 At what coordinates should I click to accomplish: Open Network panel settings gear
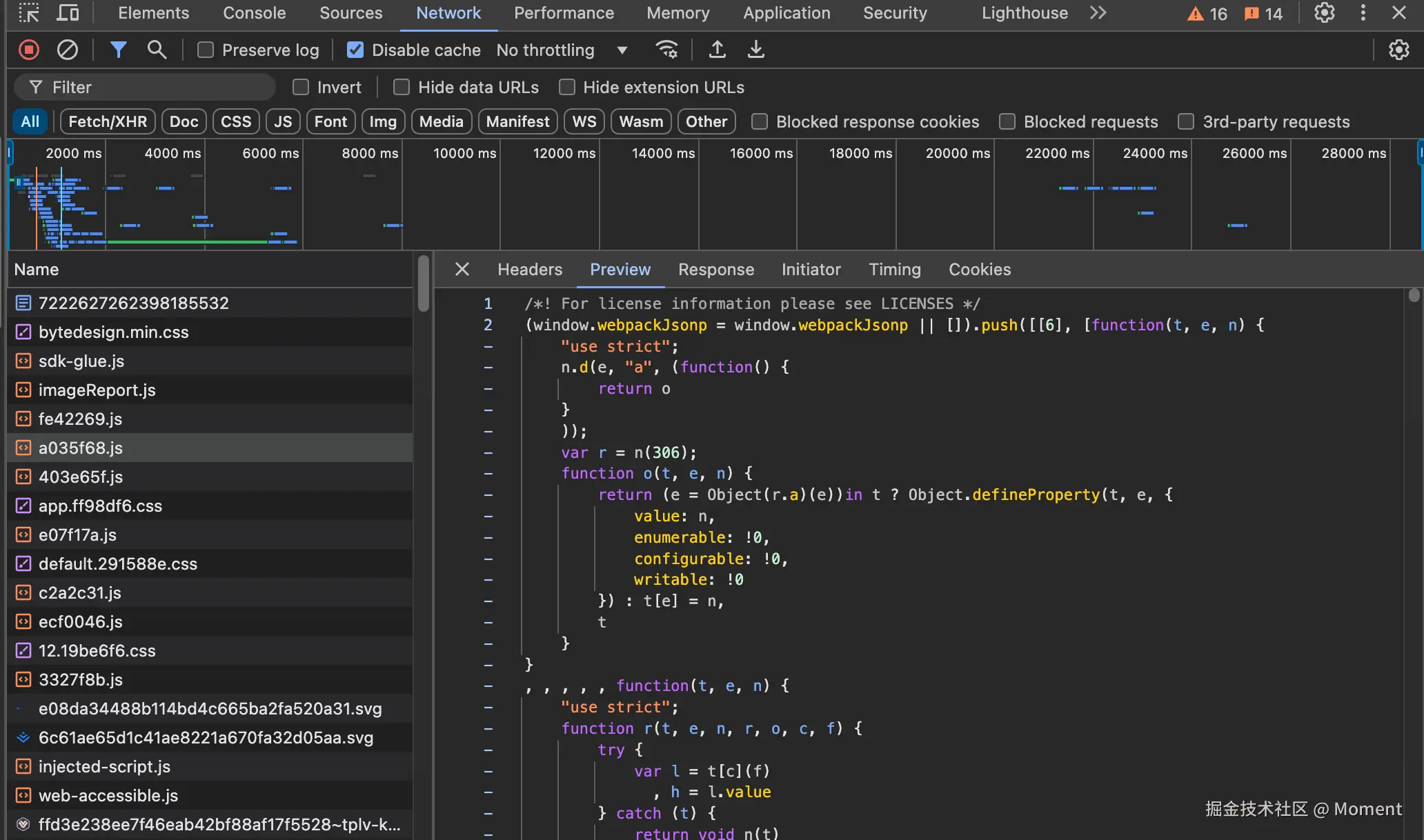click(1398, 50)
